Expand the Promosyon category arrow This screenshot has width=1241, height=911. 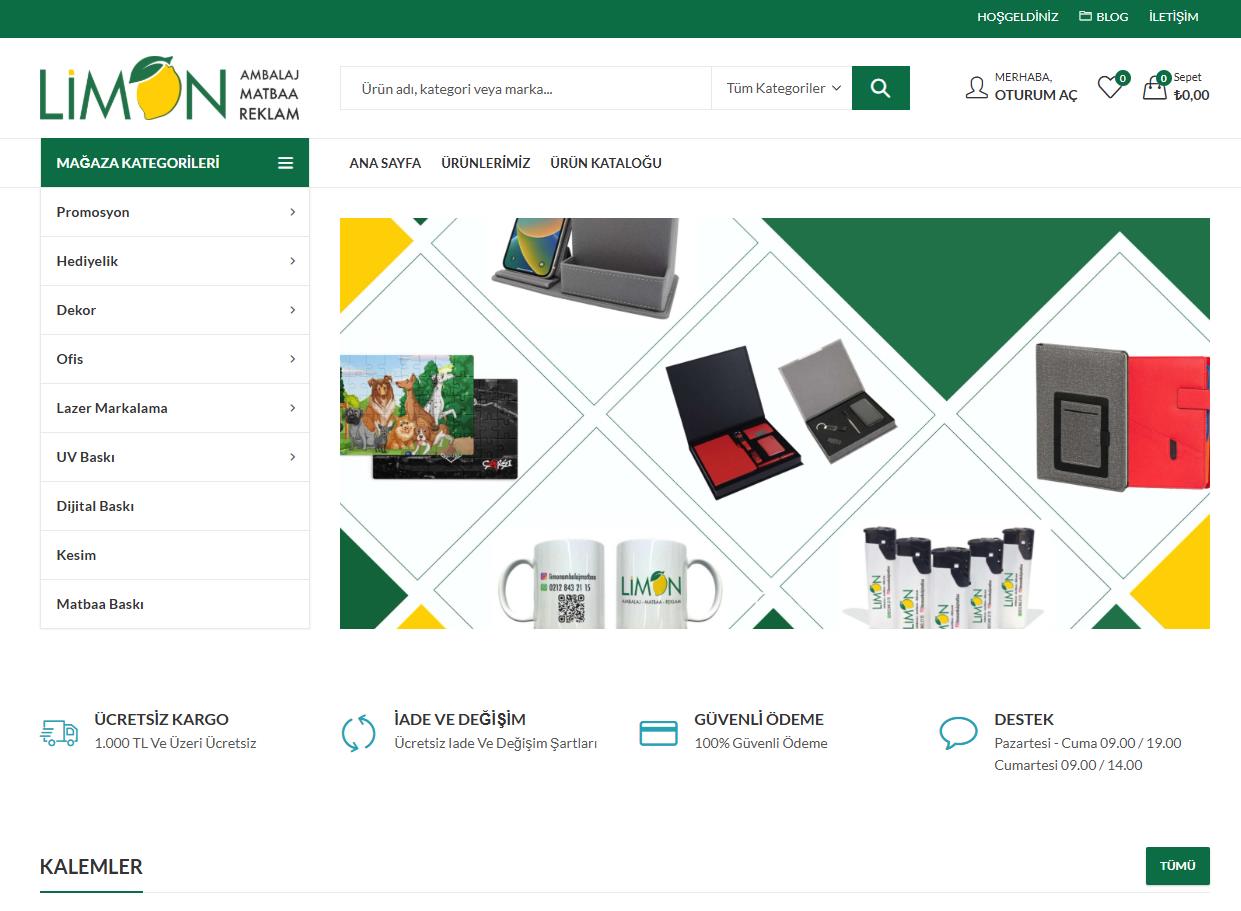[293, 212]
